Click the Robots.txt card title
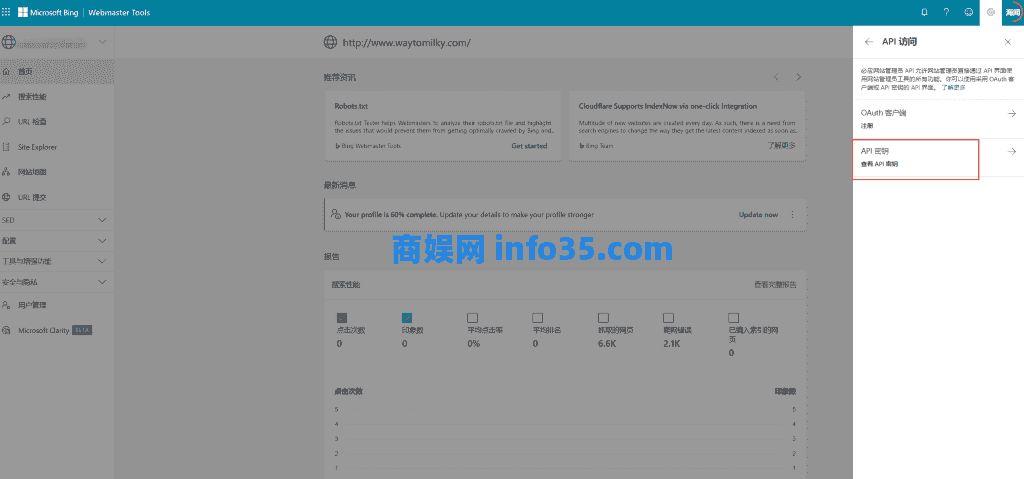This screenshot has width=1024, height=479. 351,106
